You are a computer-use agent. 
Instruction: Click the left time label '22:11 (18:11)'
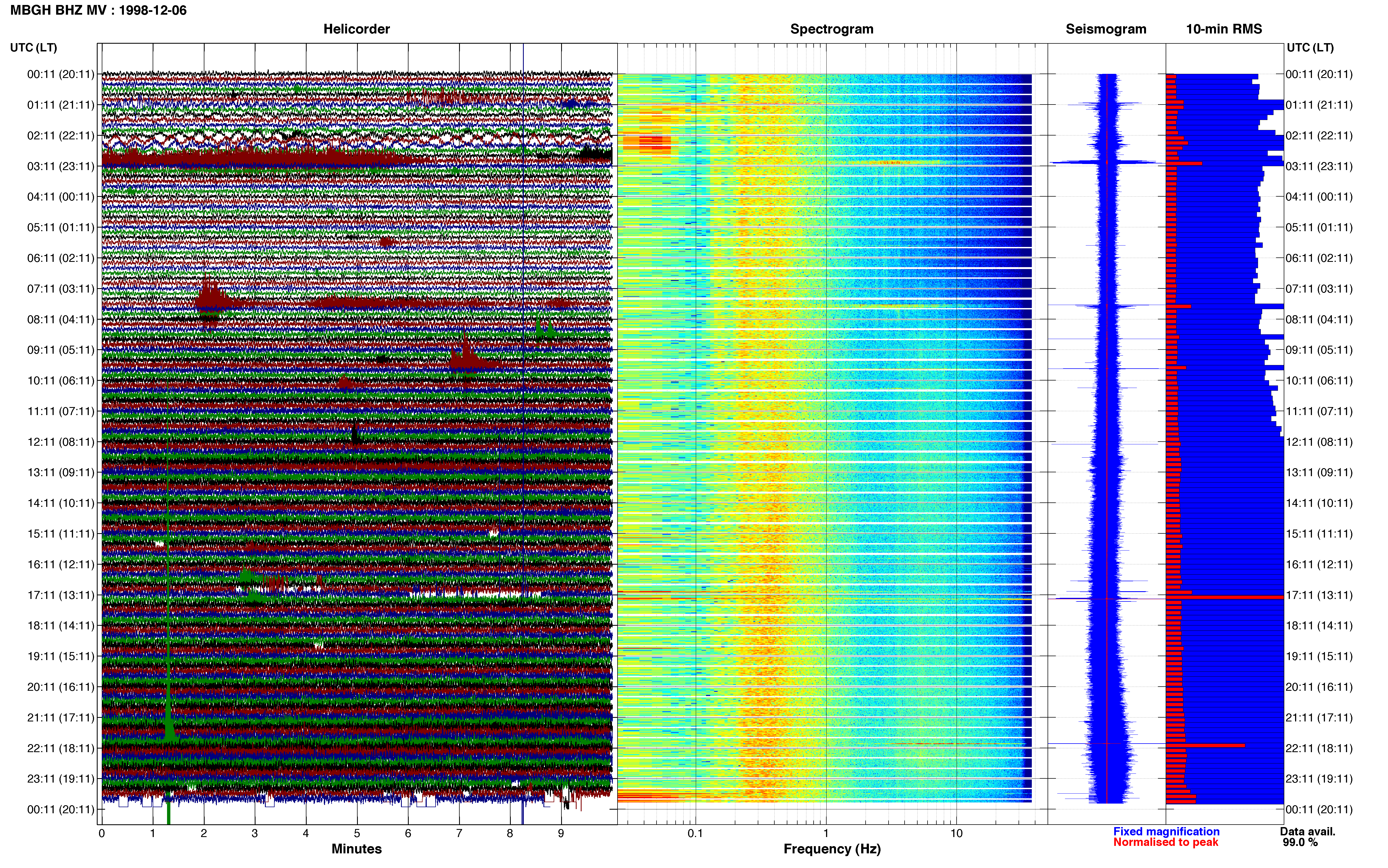pos(60,749)
